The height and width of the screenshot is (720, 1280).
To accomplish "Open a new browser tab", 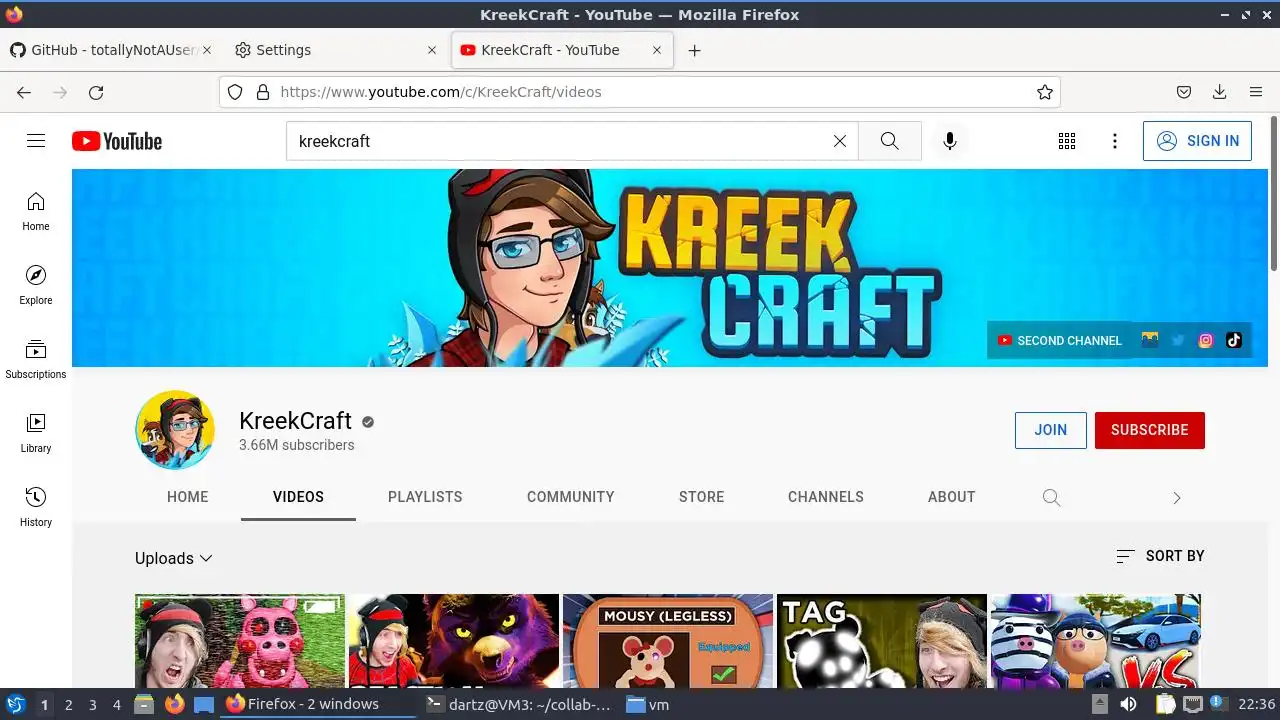I will coord(695,50).
